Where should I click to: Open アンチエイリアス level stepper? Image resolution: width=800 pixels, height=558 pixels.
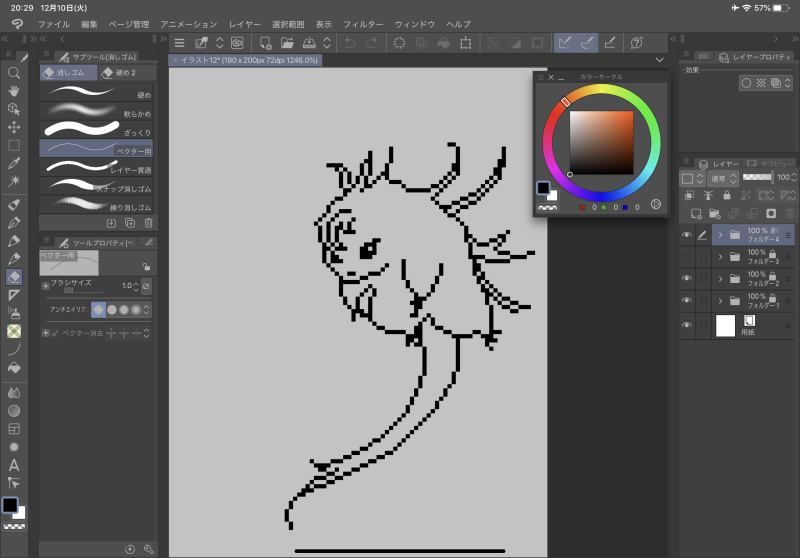point(146,310)
